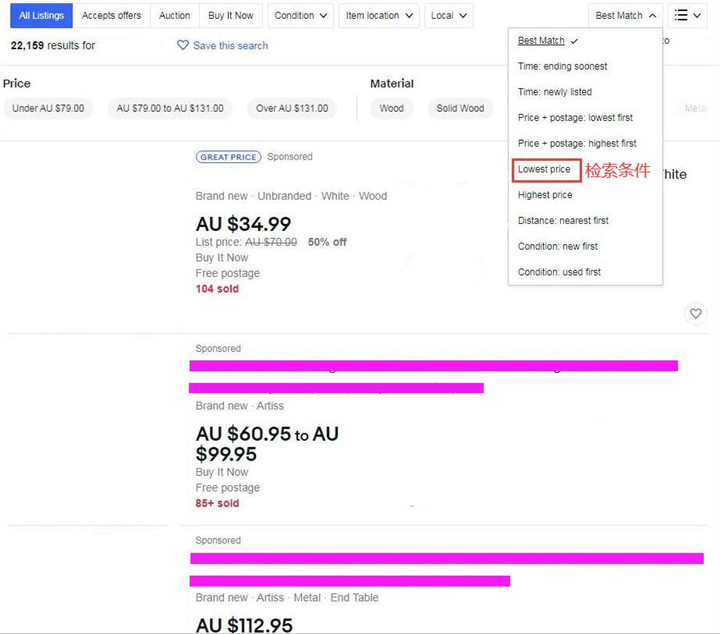
Task: Apply the Under AU $79.00 price filter
Action: (x=48, y=108)
